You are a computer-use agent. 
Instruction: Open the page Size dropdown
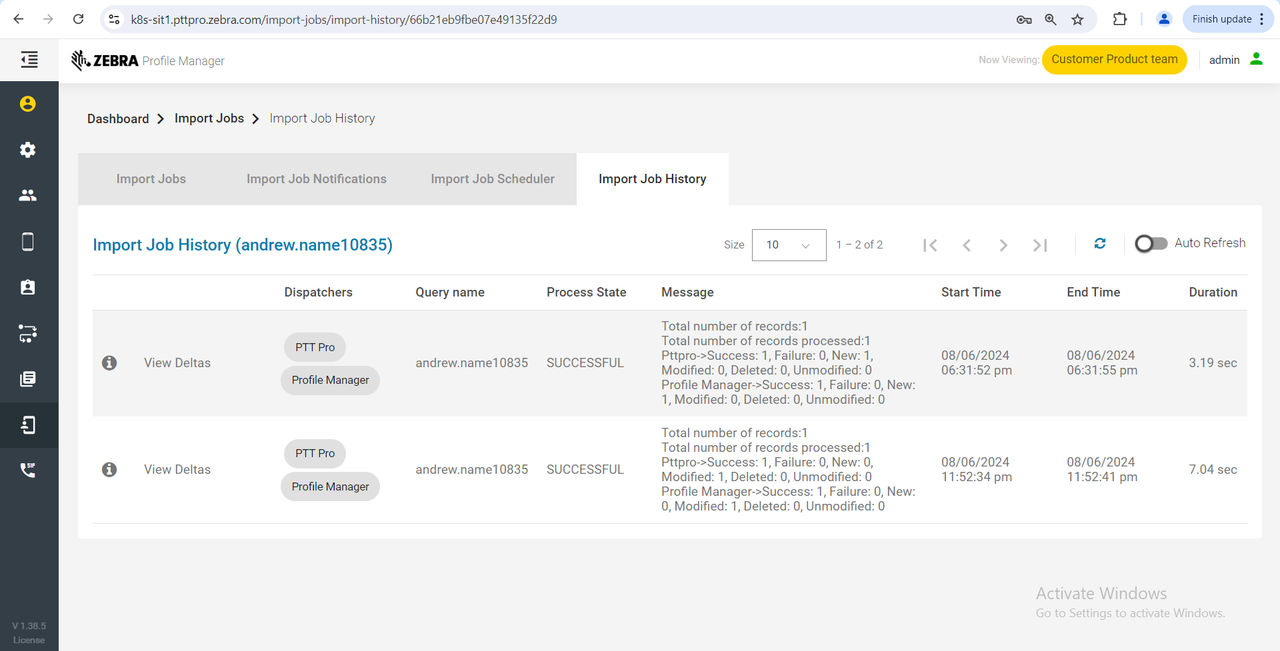pos(788,245)
